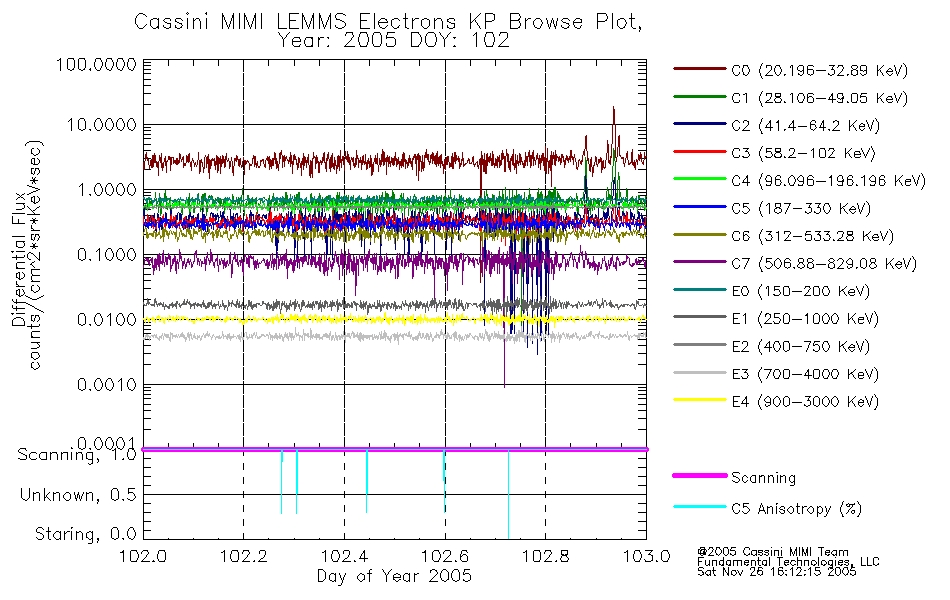Image resolution: width=950 pixels, height=600 pixels.
Task: Click the C4 bright green legend line
Action: 700,179
